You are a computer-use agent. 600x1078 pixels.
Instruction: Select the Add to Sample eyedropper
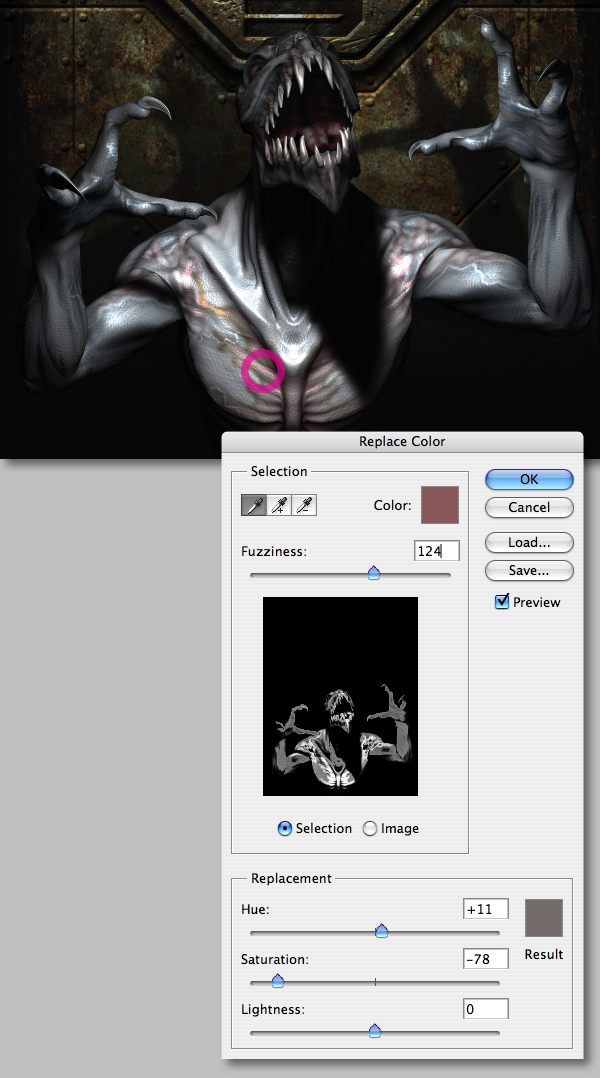point(279,505)
